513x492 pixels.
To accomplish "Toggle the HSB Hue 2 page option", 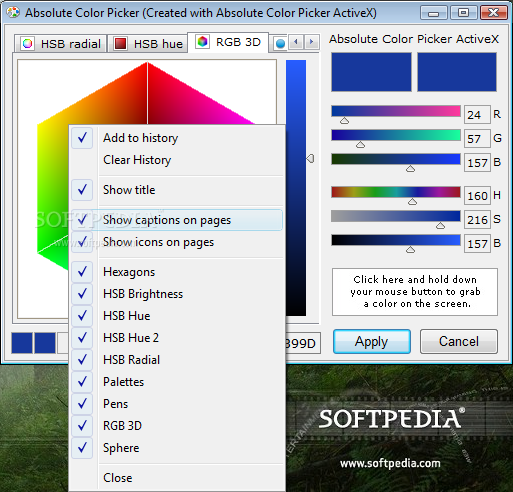I will (x=177, y=338).
